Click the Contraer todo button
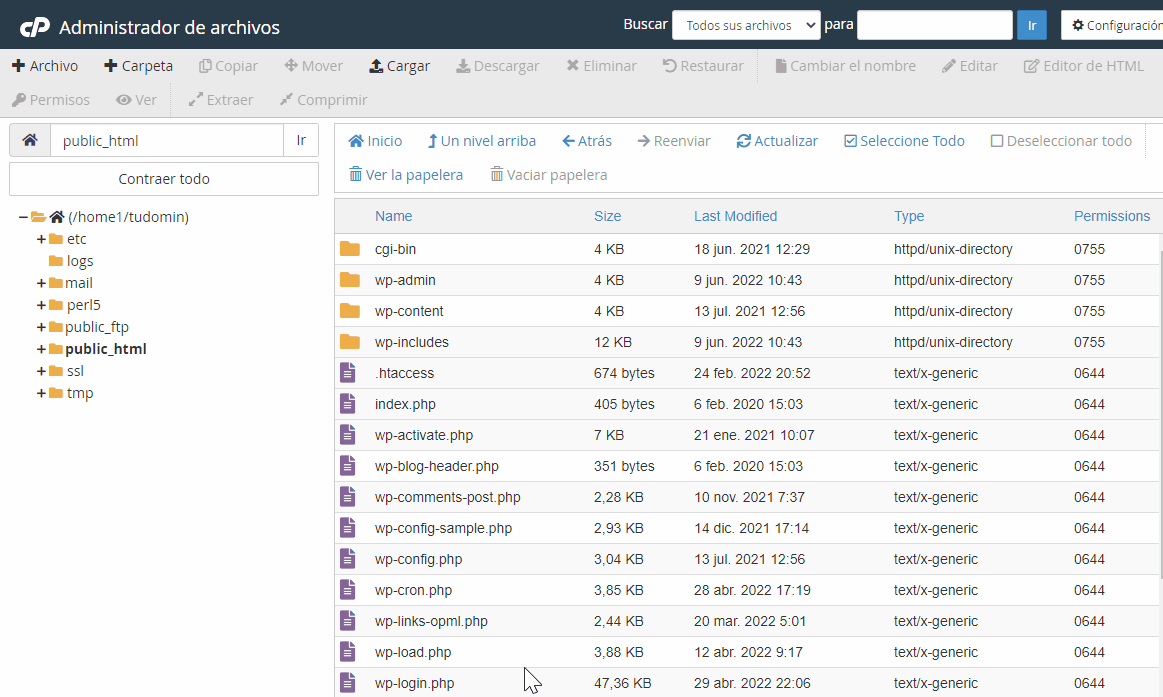This screenshot has height=697, width=1163. point(164,179)
